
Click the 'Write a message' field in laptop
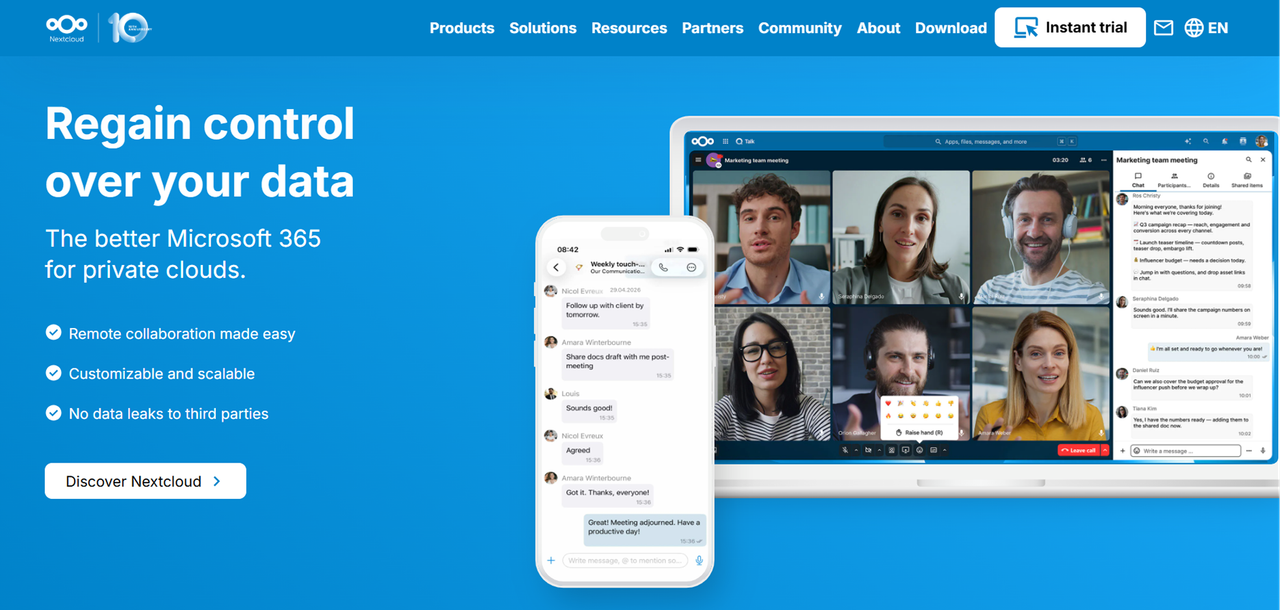tap(1186, 451)
